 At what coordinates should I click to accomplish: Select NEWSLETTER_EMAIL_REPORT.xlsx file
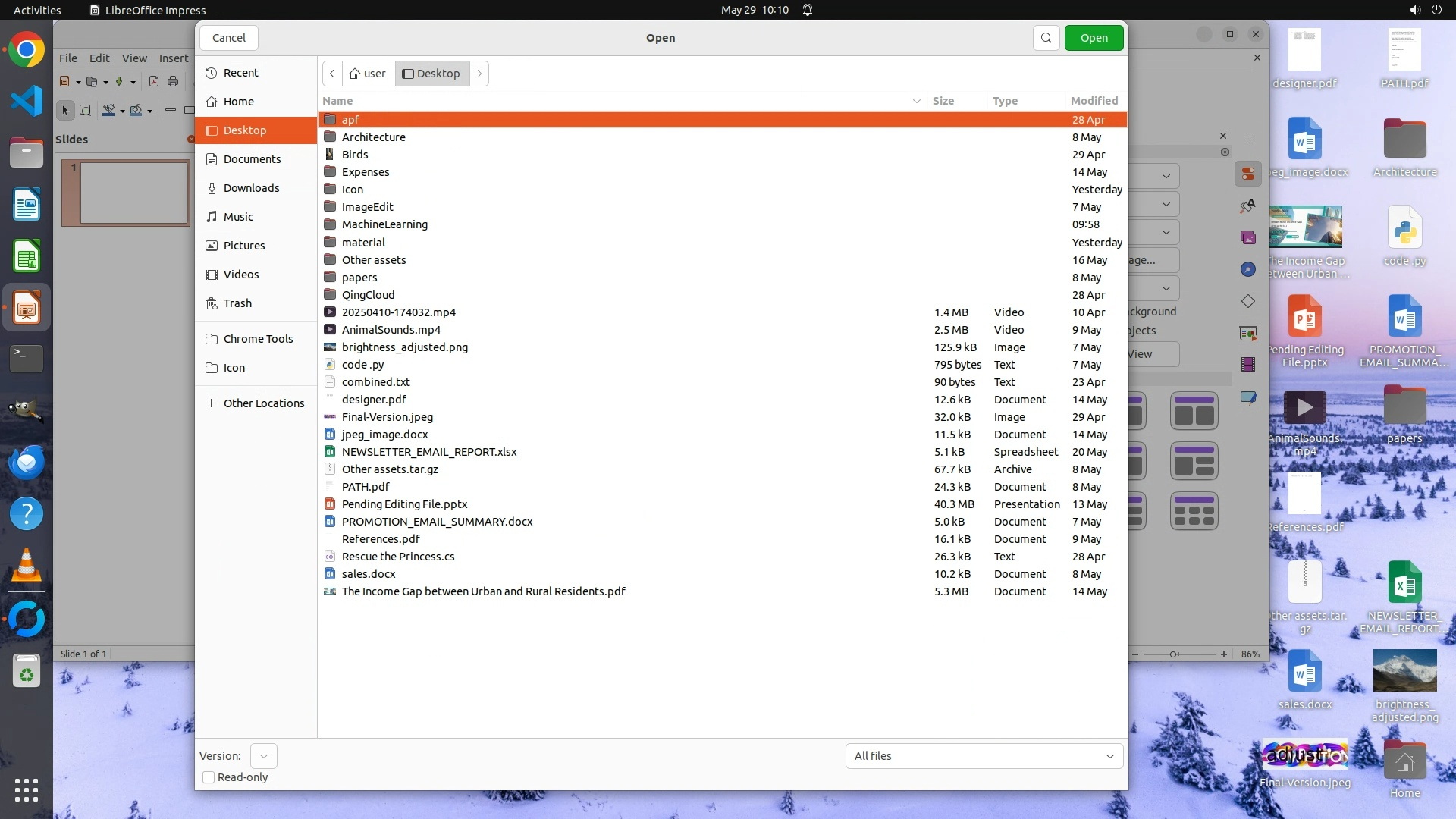pos(428,452)
